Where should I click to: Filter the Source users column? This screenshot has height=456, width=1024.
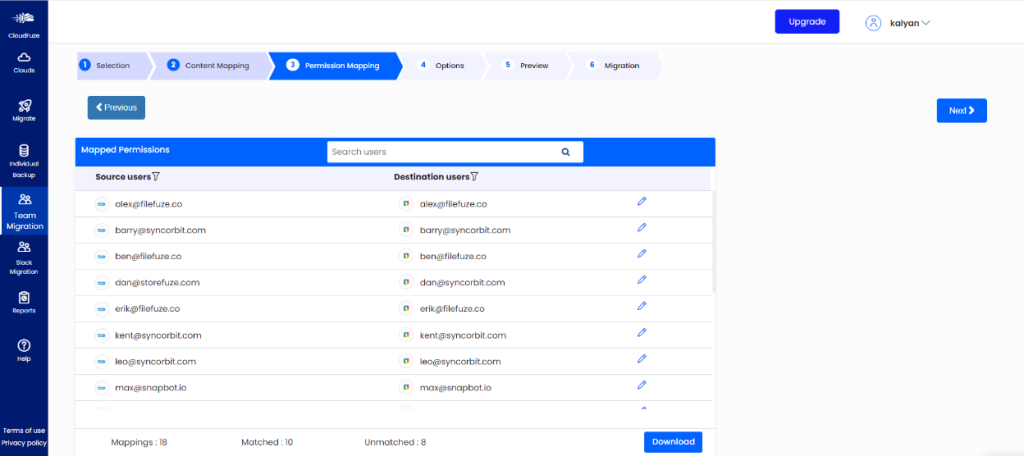155,177
